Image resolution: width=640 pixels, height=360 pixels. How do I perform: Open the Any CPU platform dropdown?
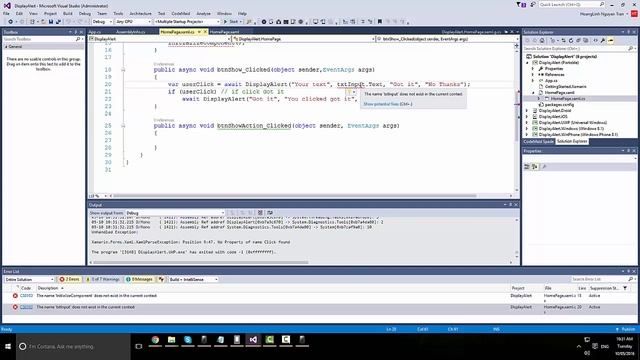(133, 22)
